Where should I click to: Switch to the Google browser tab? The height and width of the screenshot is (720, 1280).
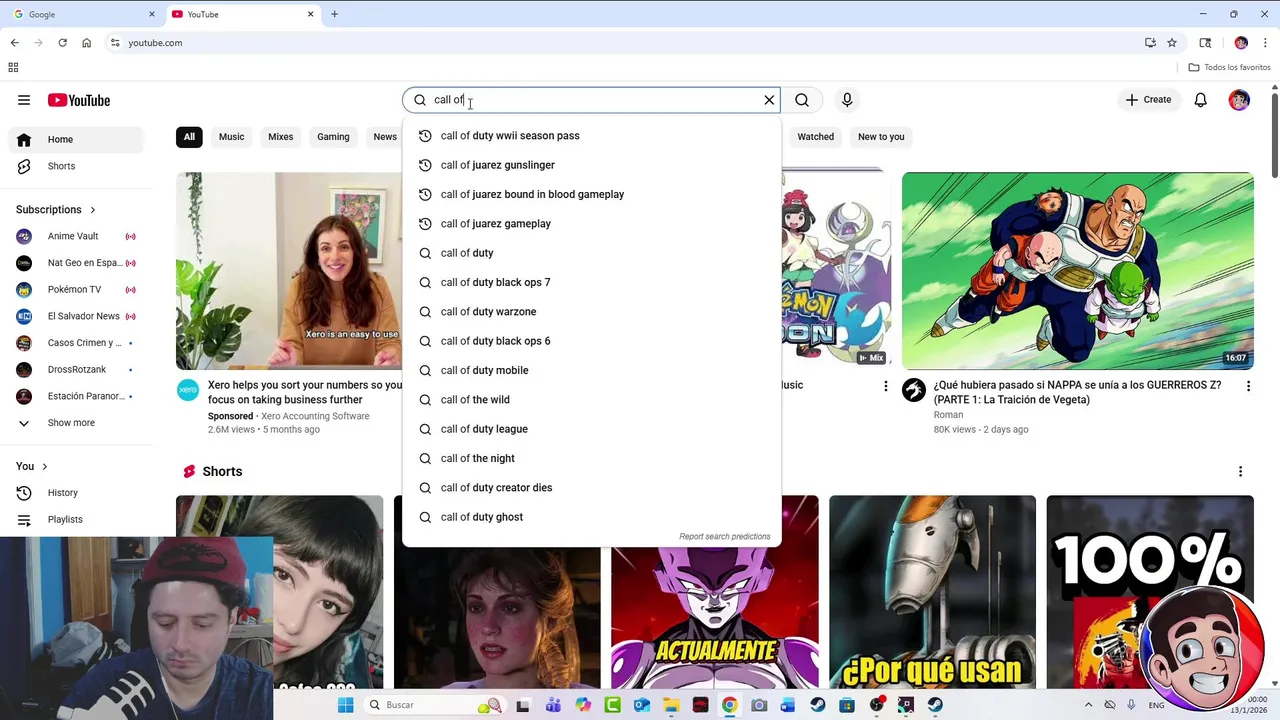(x=82, y=14)
